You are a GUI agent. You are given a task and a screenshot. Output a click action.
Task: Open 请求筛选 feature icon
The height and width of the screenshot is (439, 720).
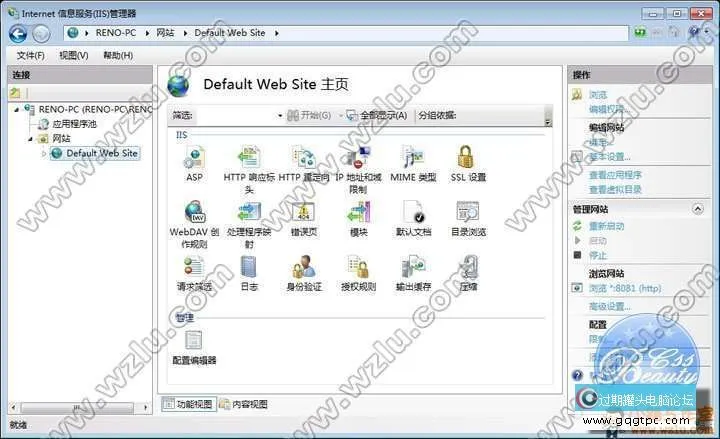click(x=194, y=267)
